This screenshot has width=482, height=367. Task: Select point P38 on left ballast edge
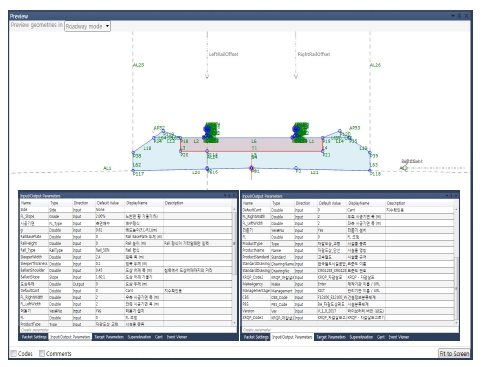click(x=133, y=153)
